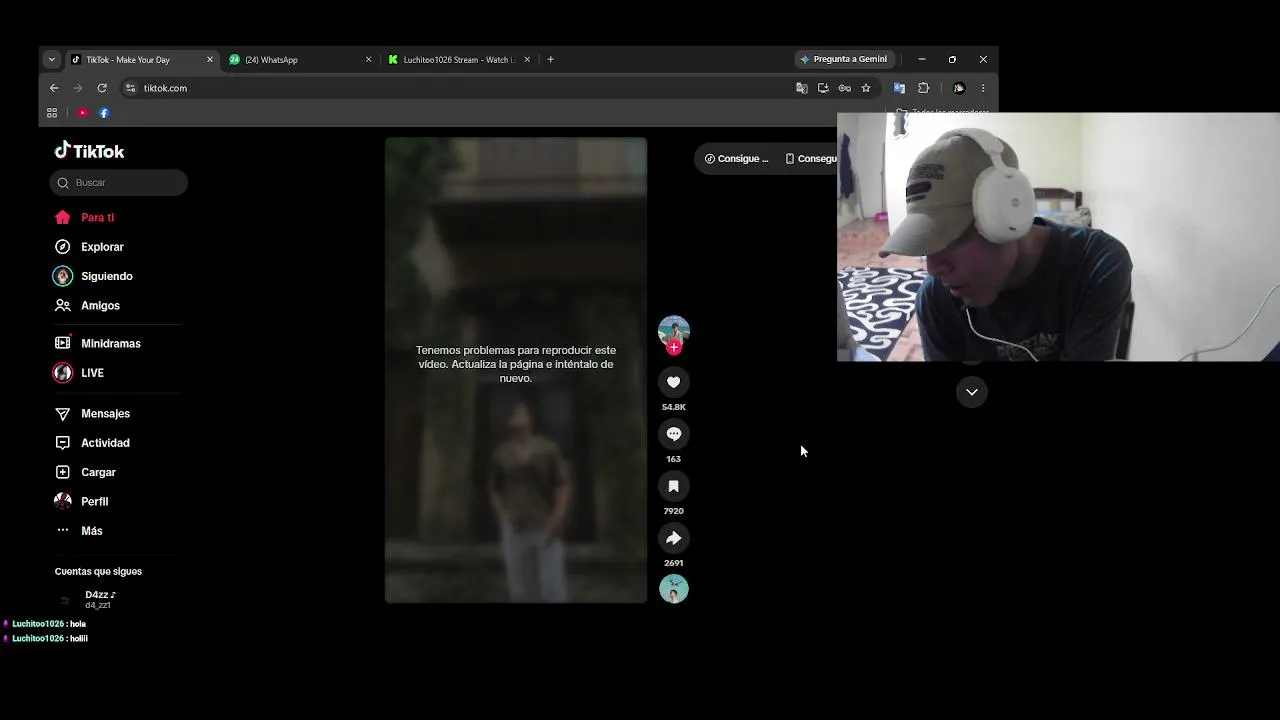Click the 7920 saves count
The image size is (1280, 720).
tap(674, 511)
